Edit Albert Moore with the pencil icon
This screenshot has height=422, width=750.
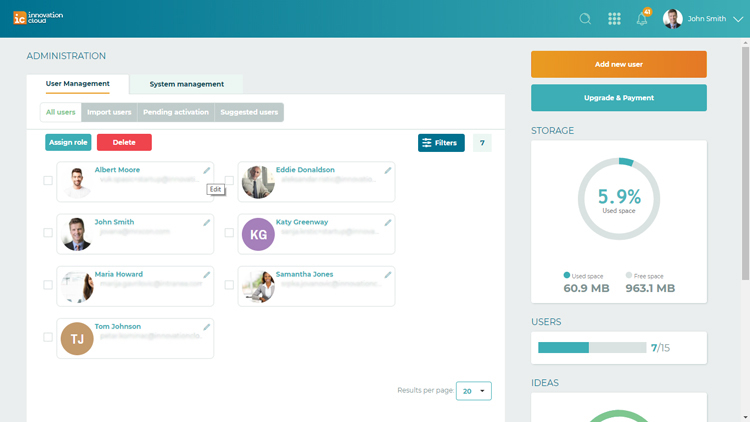pos(207,170)
